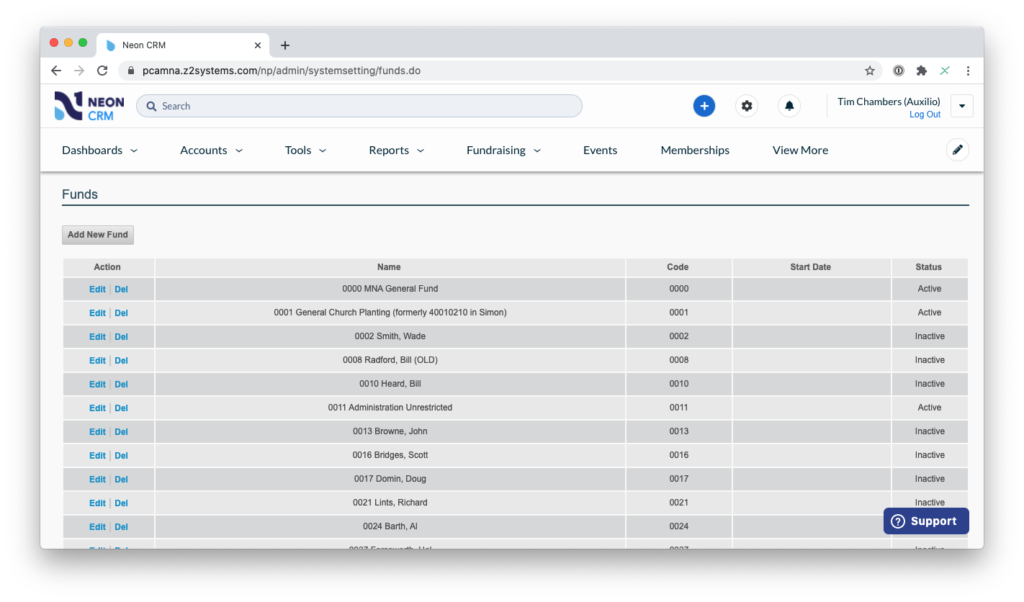1024x602 pixels.
Task: Click the browser extensions puzzle icon
Action: [921, 71]
